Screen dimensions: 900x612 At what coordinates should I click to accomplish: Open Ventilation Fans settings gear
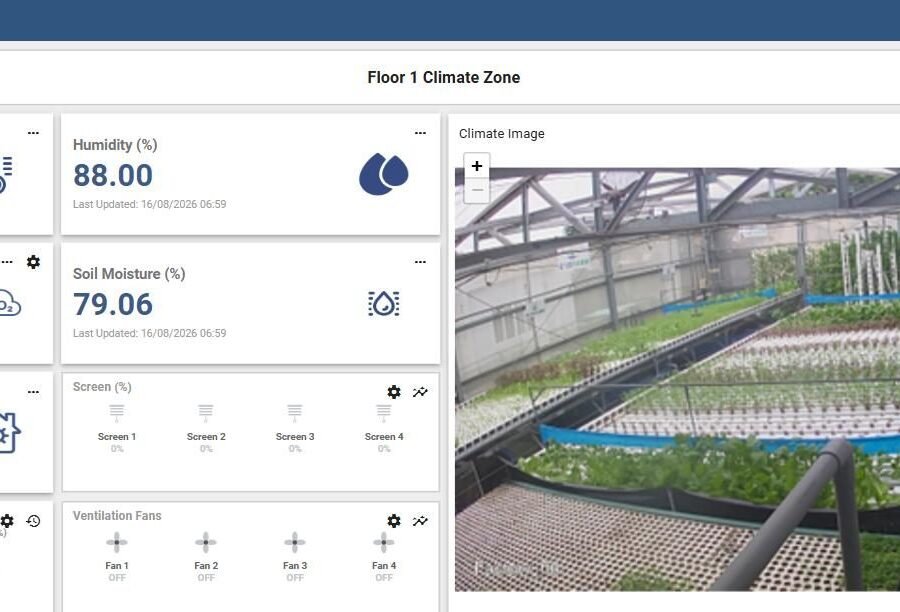tap(394, 521)
